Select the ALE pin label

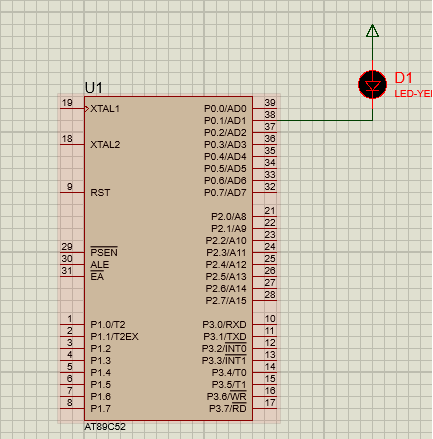click(100, 265)
